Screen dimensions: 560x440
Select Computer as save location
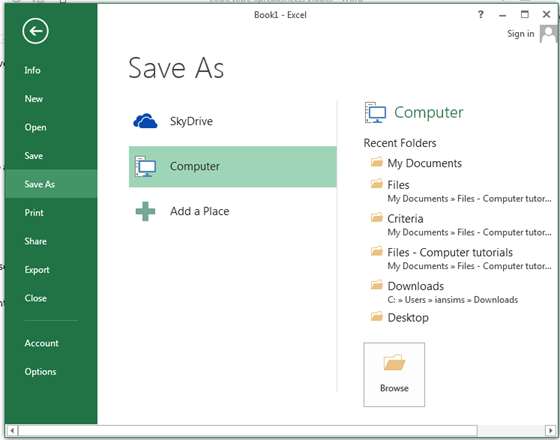232,166
